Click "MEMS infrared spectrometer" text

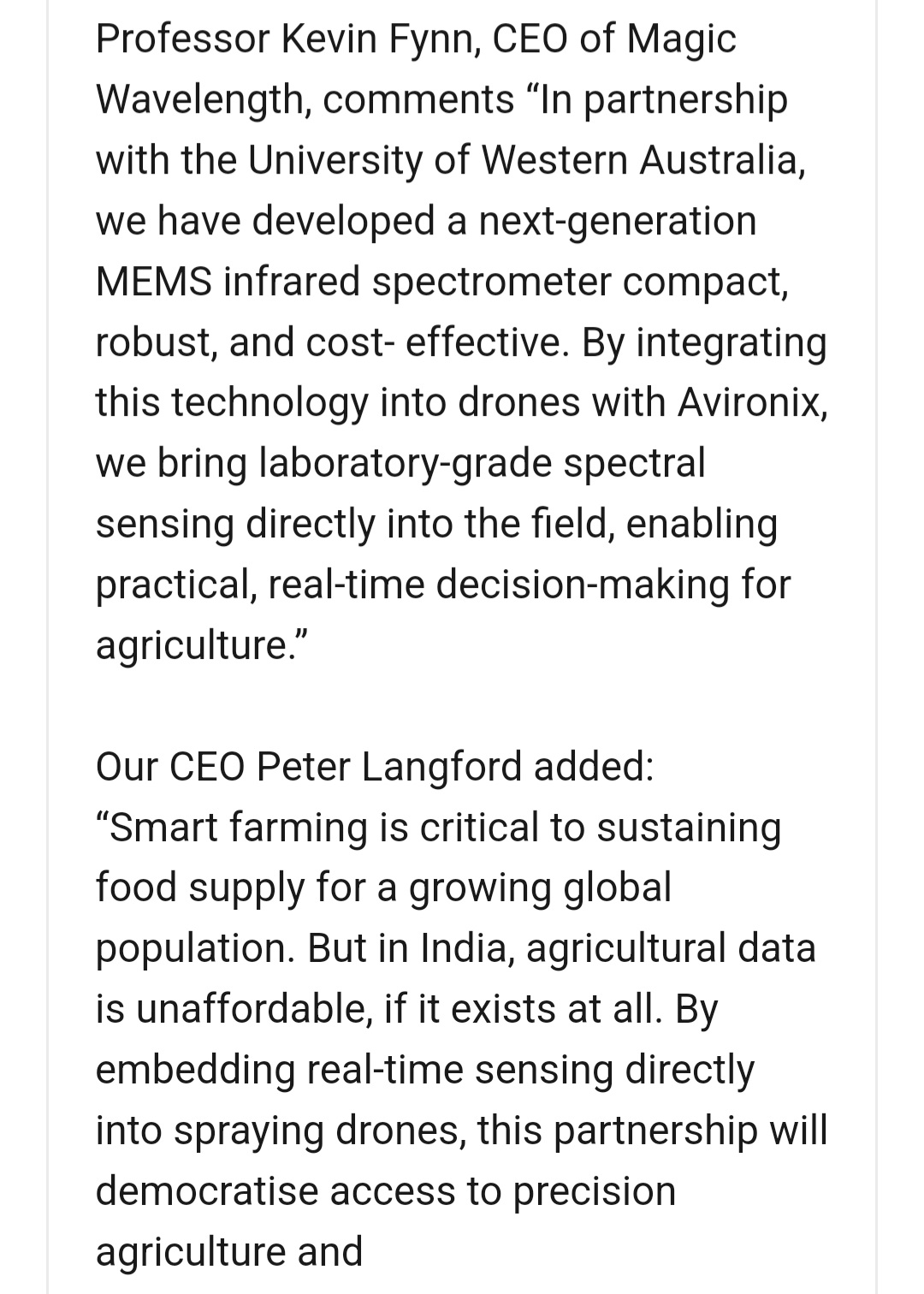(354, 282)
